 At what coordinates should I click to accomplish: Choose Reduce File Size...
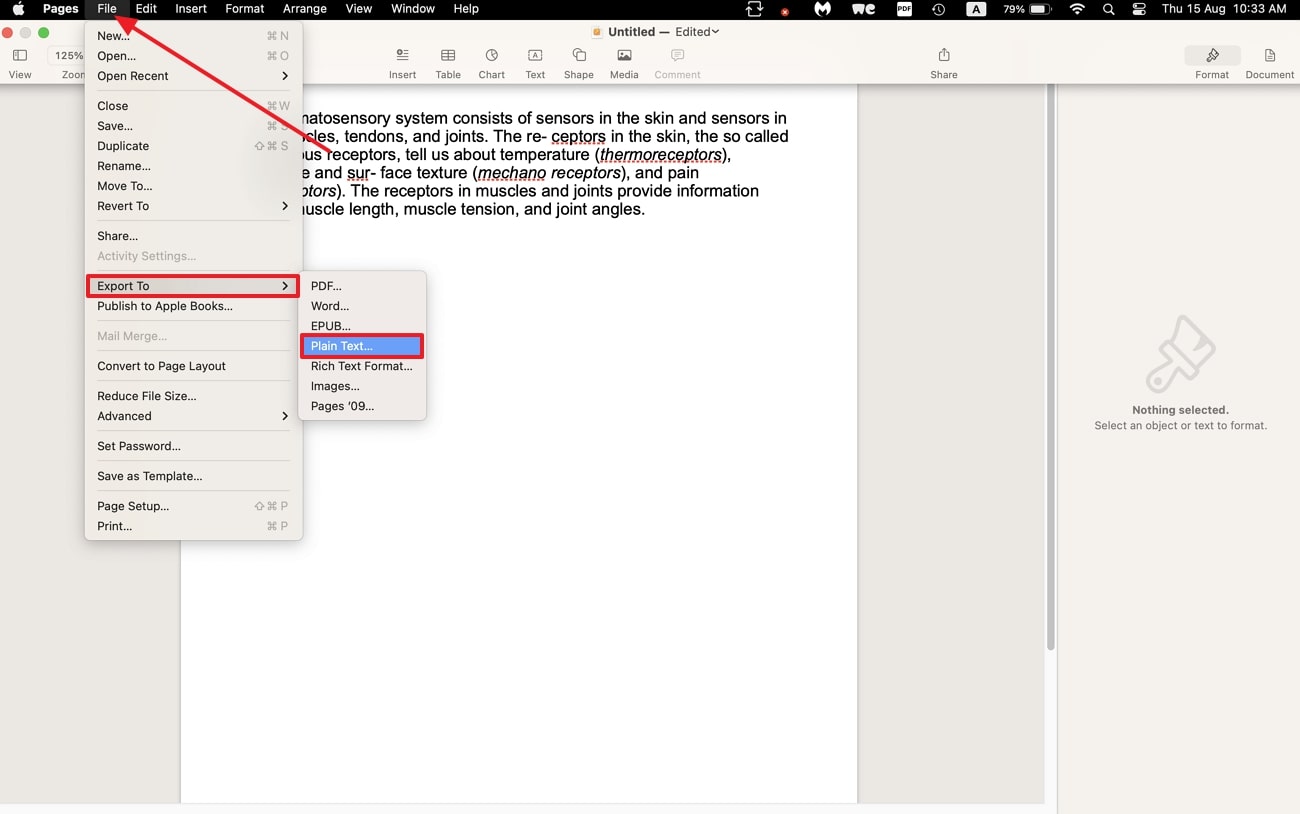(x=193, y=396)
